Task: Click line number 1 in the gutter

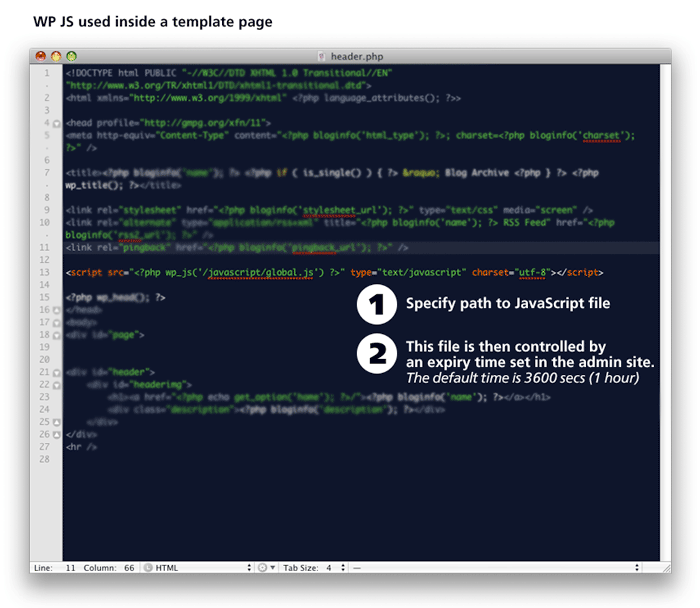Action: pos(47,73)
